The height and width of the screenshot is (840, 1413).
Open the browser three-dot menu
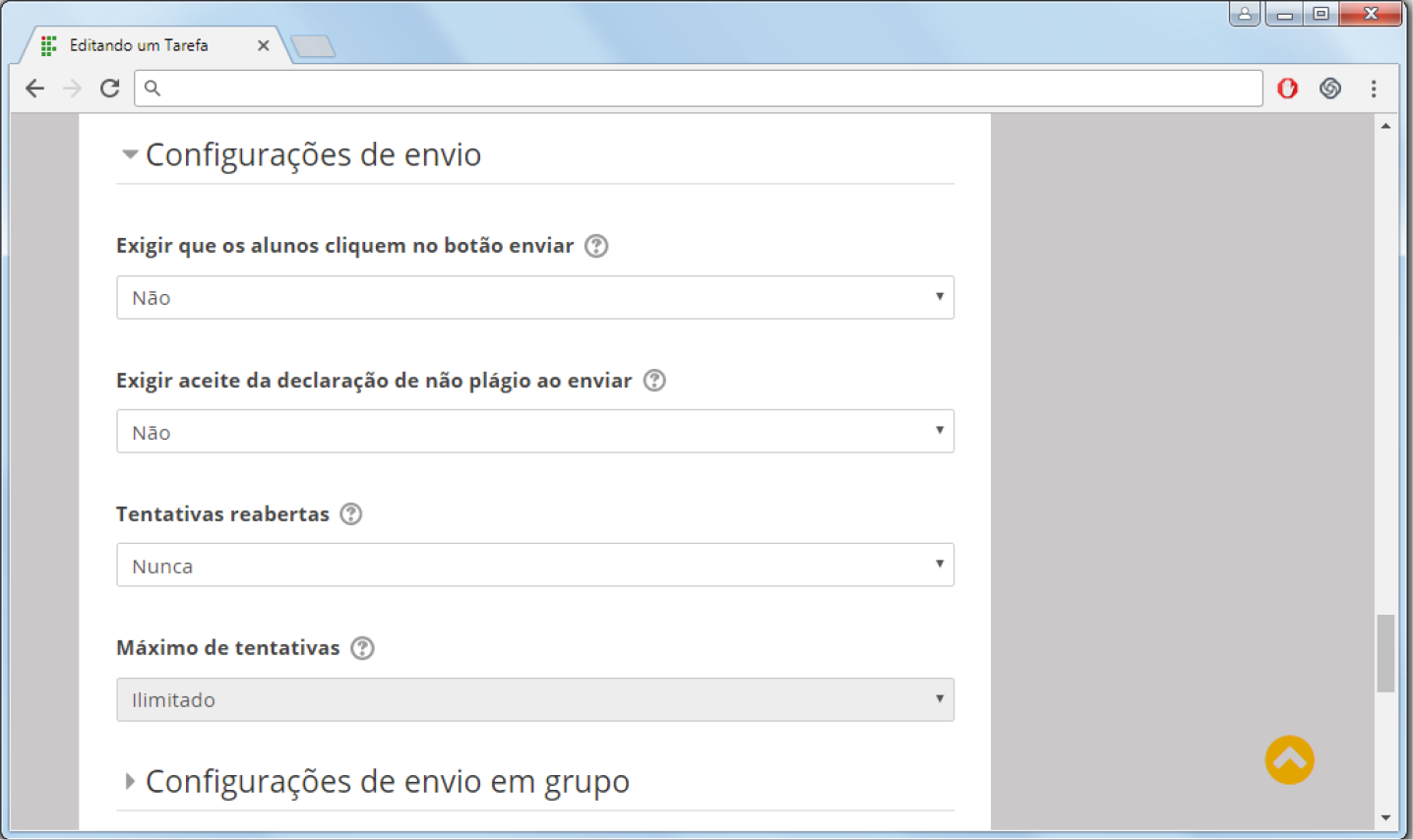(1374, 89)
